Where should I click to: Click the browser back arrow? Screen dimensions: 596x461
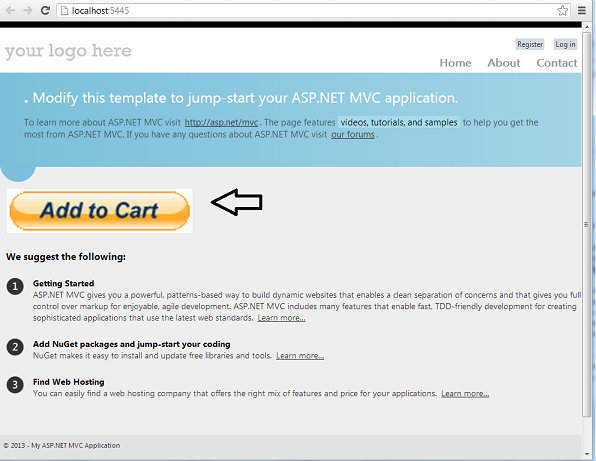coord(10,10)
